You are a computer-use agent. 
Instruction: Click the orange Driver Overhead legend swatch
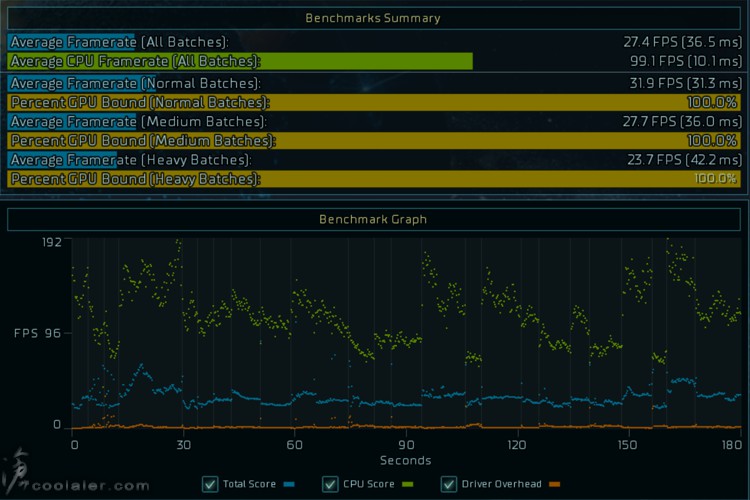pyautogui.click(x=554, y=484)
